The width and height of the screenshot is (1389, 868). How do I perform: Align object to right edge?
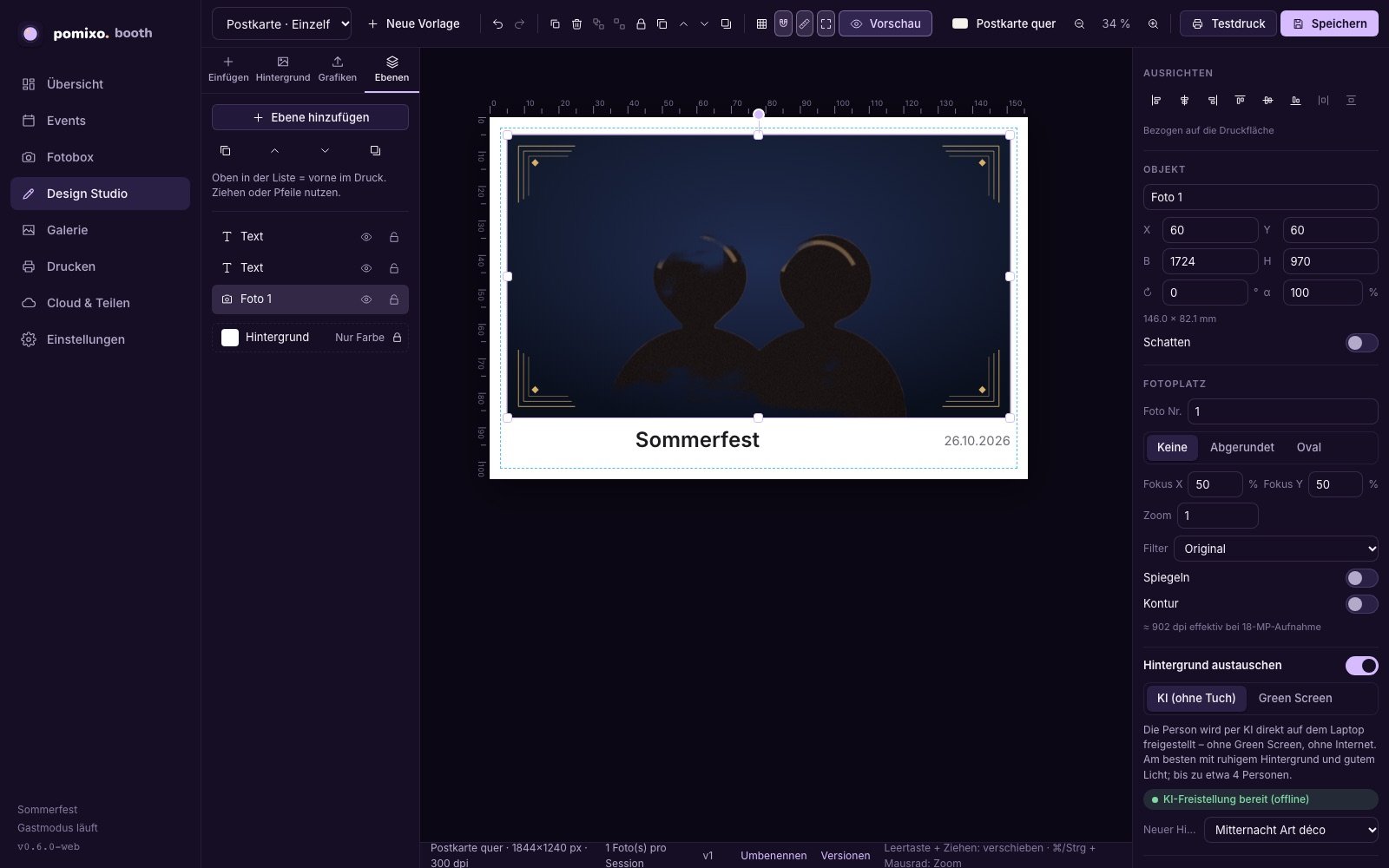(x=1212, y=101)
